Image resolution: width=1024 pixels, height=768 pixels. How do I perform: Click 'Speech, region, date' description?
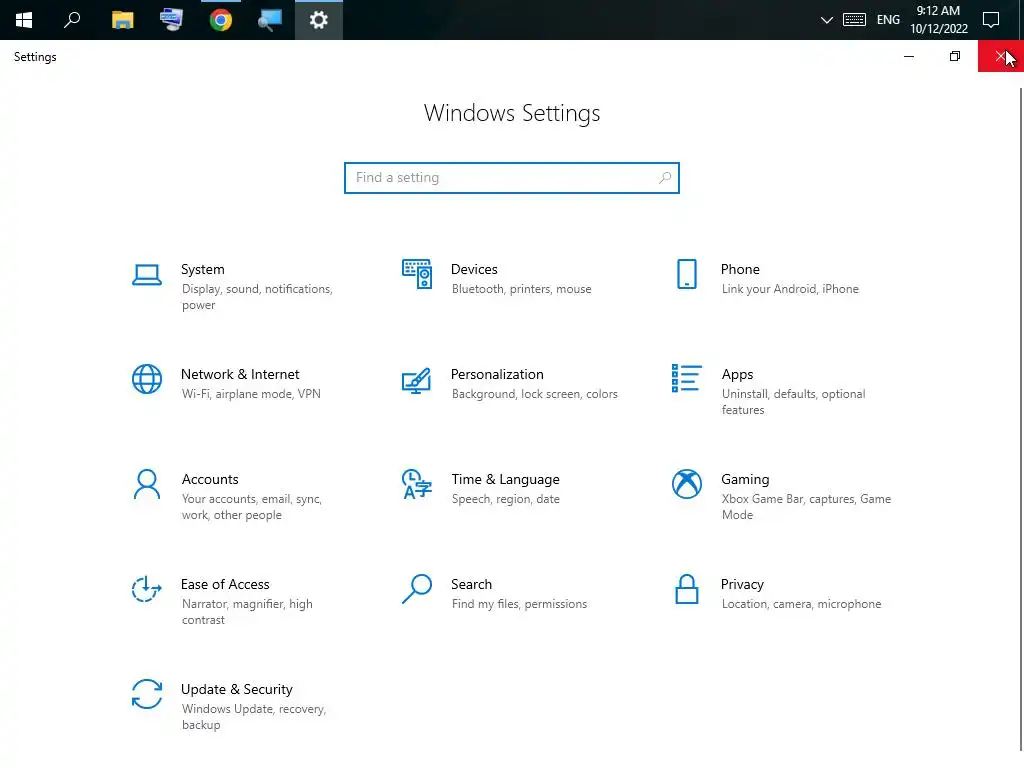(505, 499)
